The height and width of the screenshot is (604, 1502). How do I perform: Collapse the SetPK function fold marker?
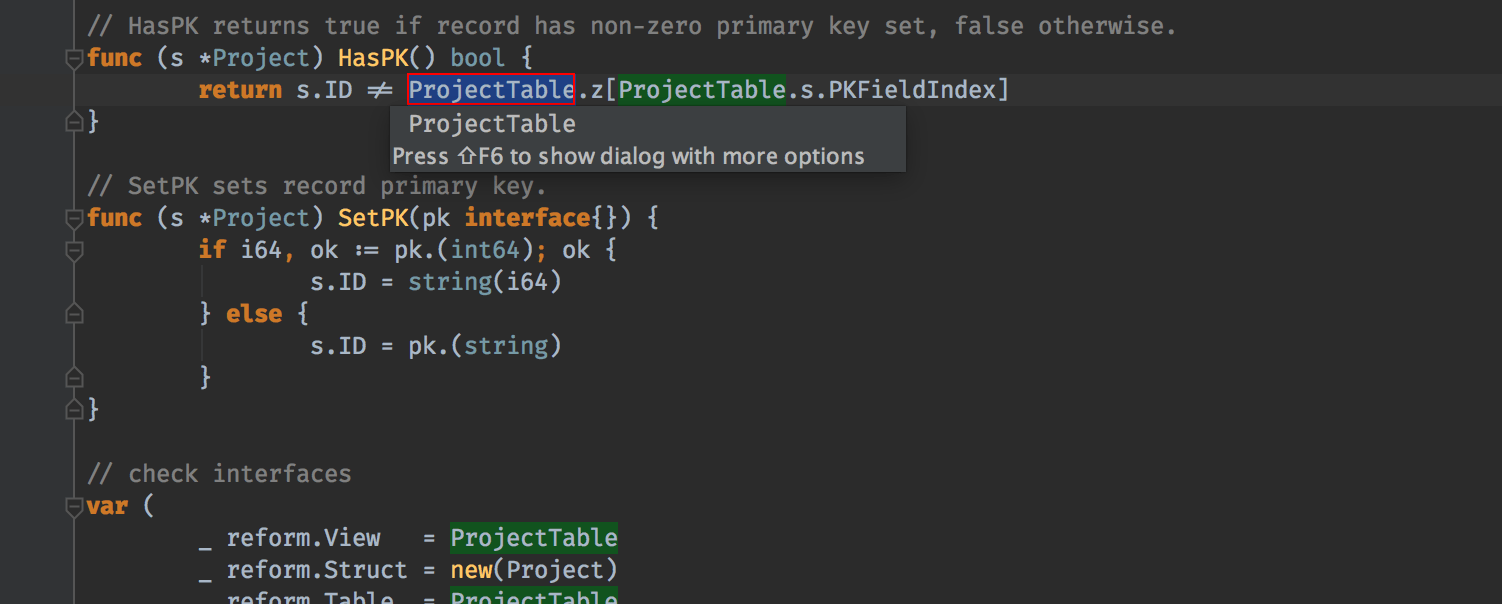[74, 219]
